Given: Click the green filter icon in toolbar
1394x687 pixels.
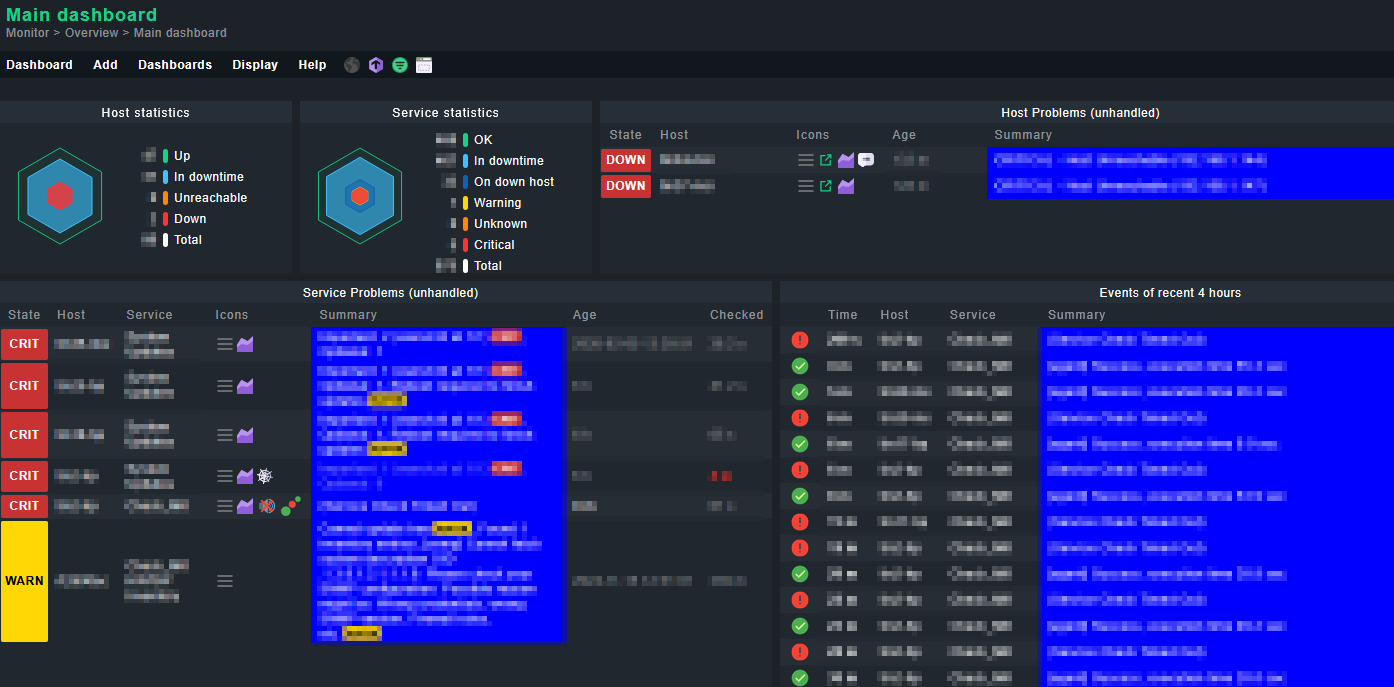Looking at the screenshot, I should coord(400,65).
